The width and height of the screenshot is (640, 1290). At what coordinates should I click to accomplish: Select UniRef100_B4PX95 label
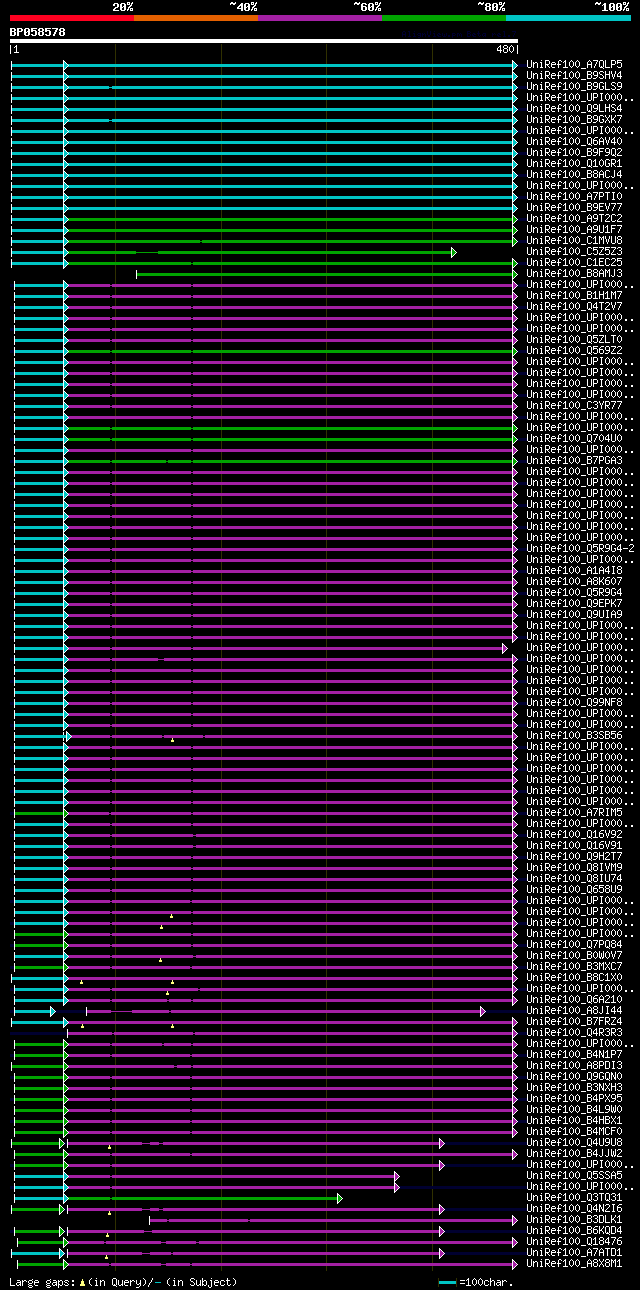click(574, 1098)
